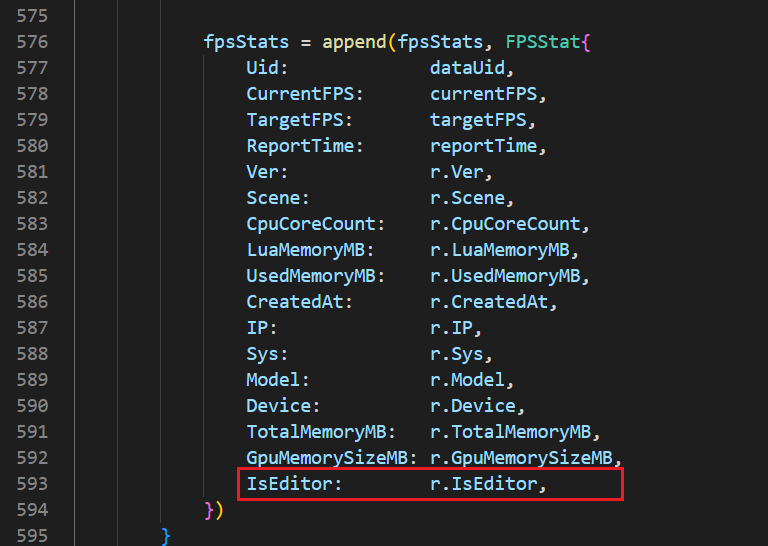The image size is (768, 546).
Task: Click the CurrentFPS struct field
Action: (300, 94)
